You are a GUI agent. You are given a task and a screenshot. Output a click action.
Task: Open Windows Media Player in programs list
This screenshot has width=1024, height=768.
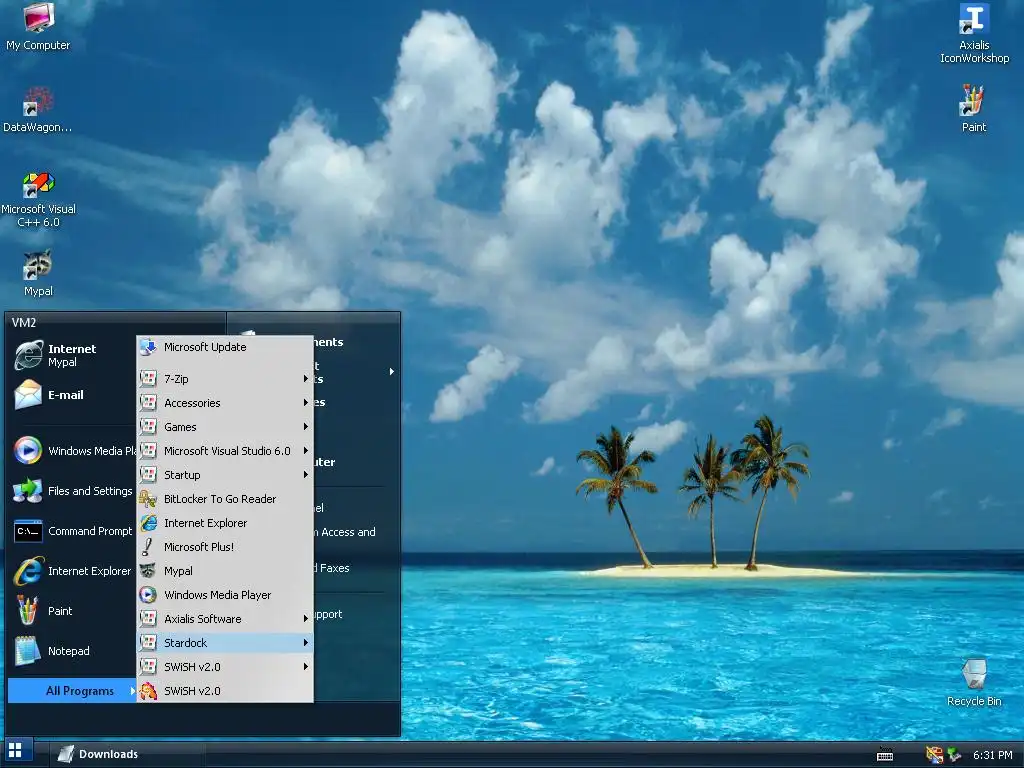click(225, 595)
